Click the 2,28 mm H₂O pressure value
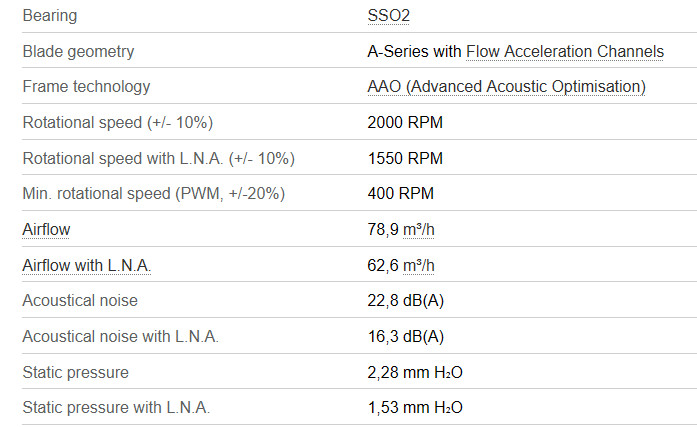 pos(415,372)
